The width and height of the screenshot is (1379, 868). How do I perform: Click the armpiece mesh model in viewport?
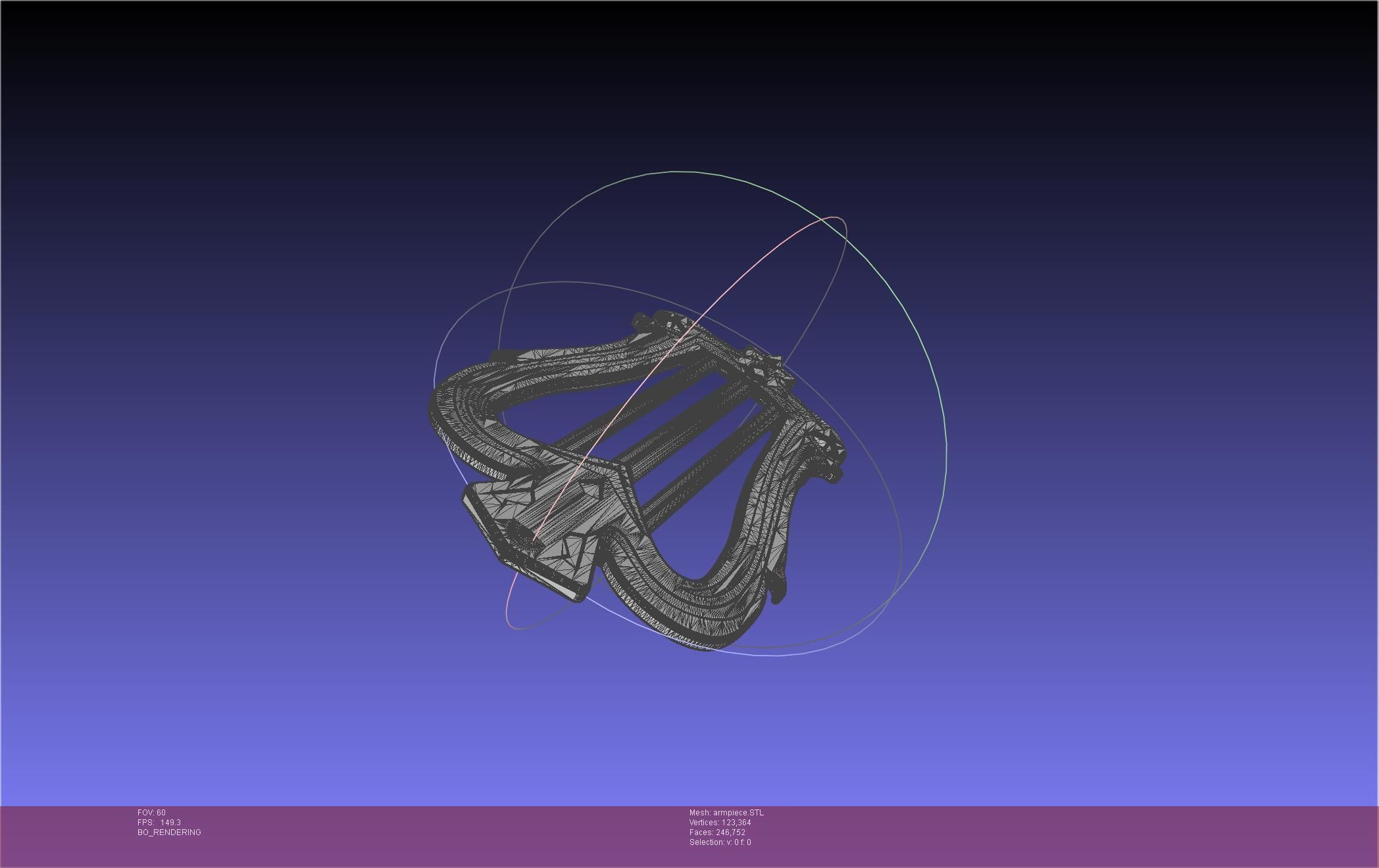(636, 480)
